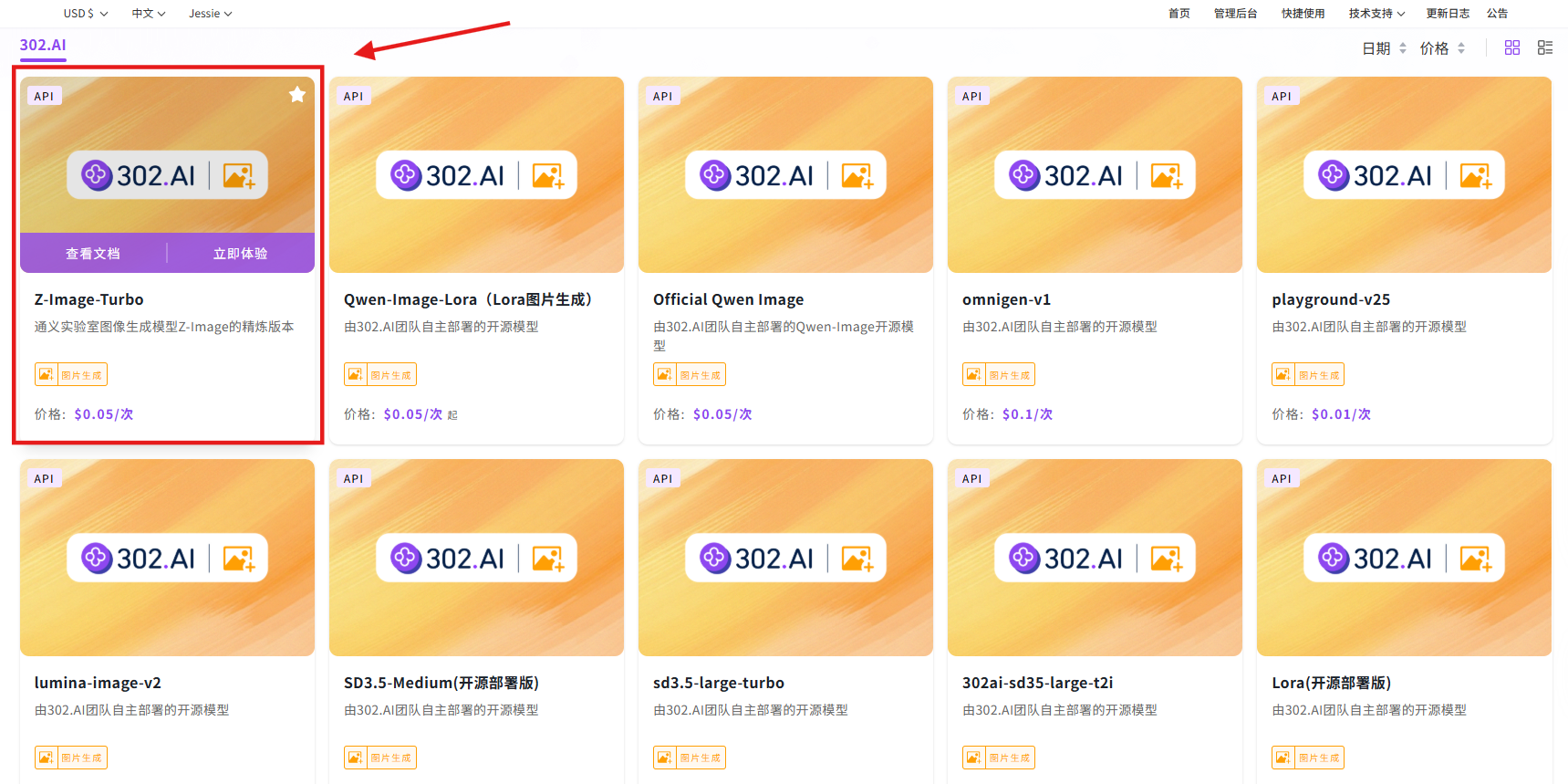This screenshot has width=1568, height=784.
Task: Click 图片生成 tag icon on Qwen-Image-Lora
Action: click(355, 374)
